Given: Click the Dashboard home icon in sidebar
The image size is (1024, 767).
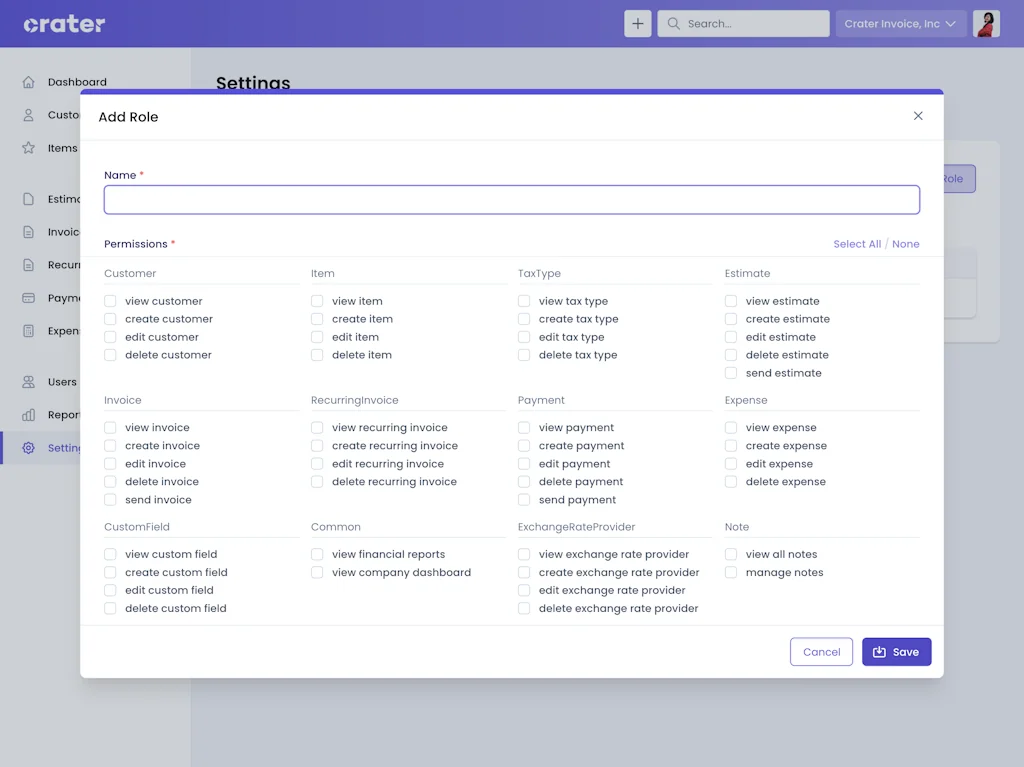Looking at the screenshot, I should click(x=28, y=82).
